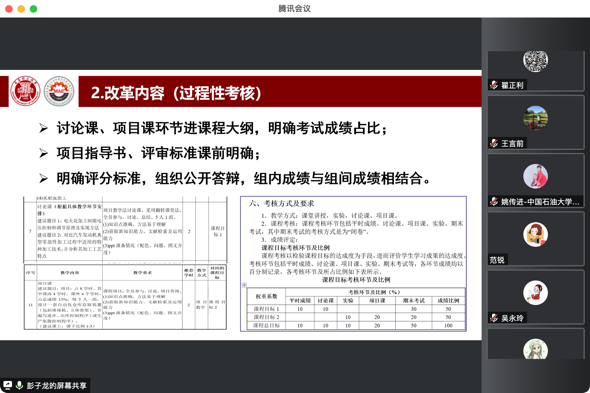Click the green microphone icon beside 彭子龙

pos(20,385)
